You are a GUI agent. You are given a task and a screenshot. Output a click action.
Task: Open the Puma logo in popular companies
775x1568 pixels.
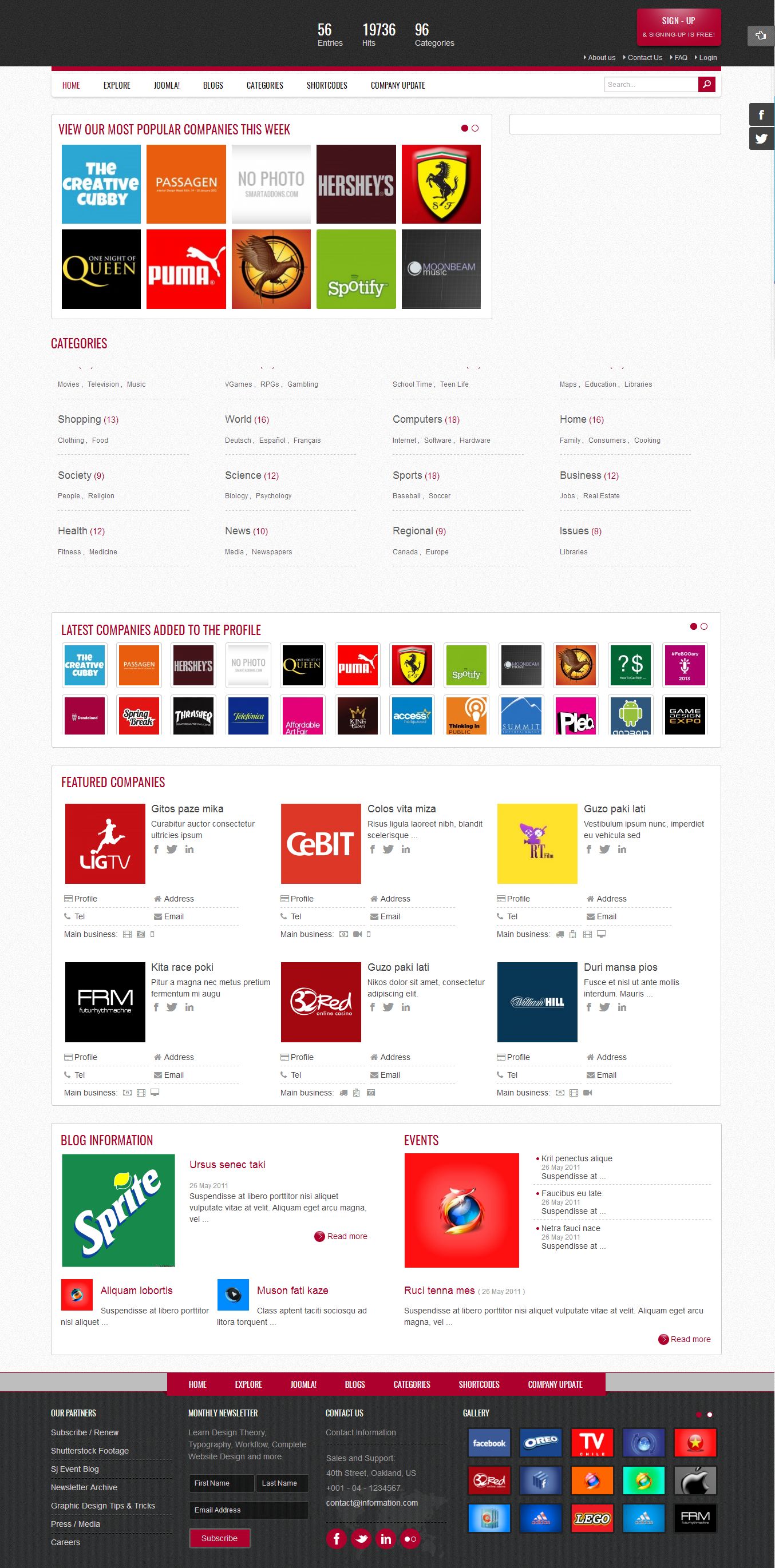[186, 269]
